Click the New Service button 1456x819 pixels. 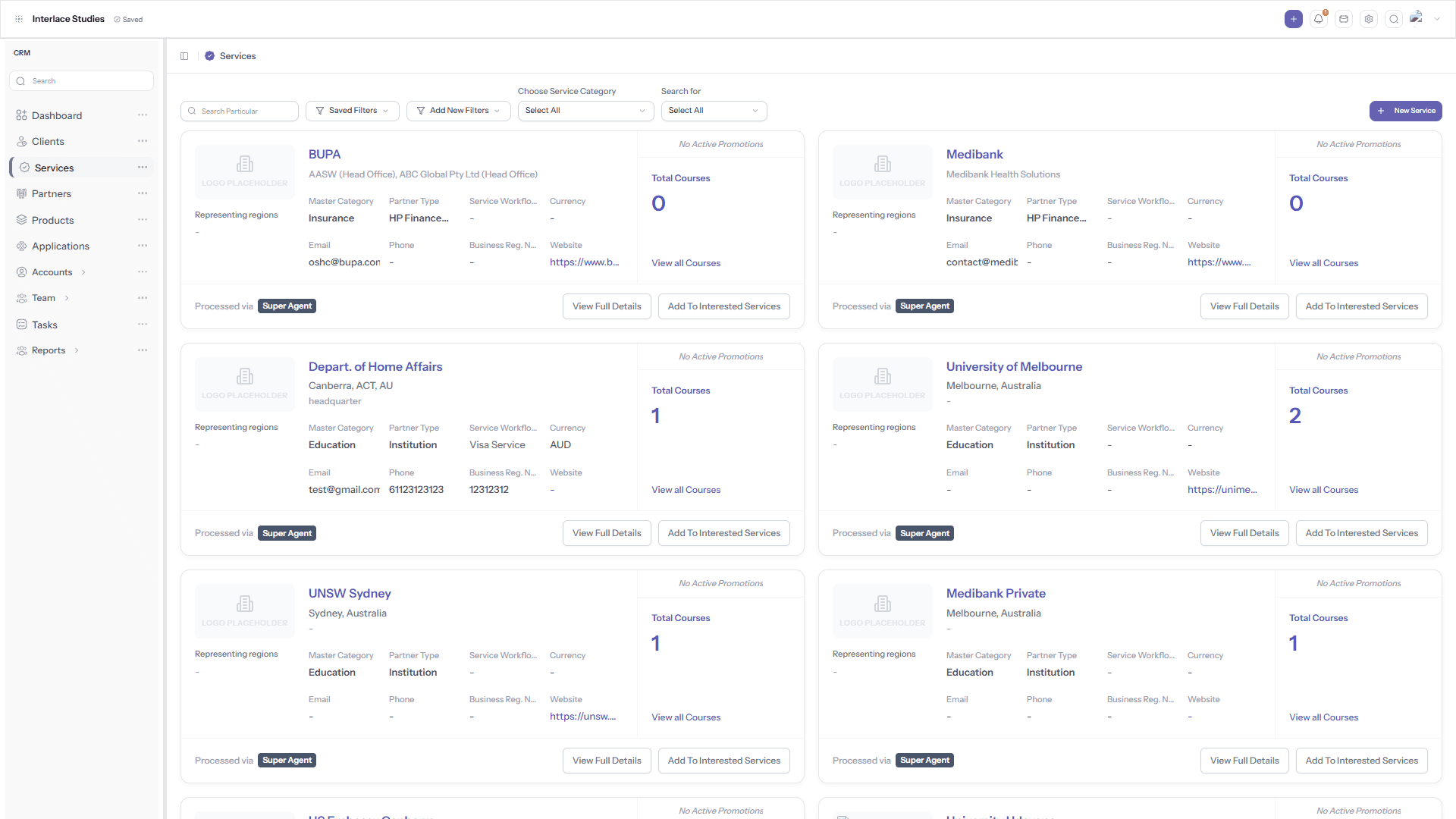[x=1406, y=111]
